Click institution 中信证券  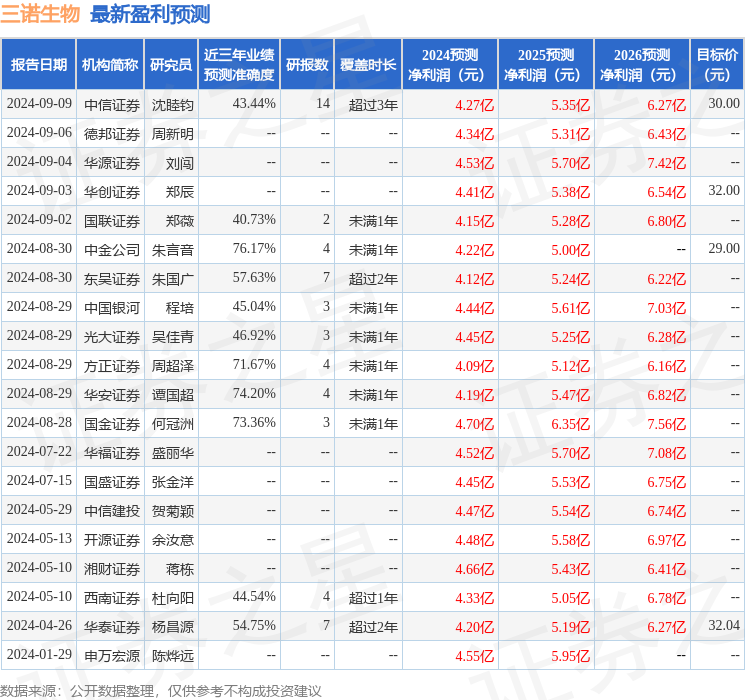point(112,105)
